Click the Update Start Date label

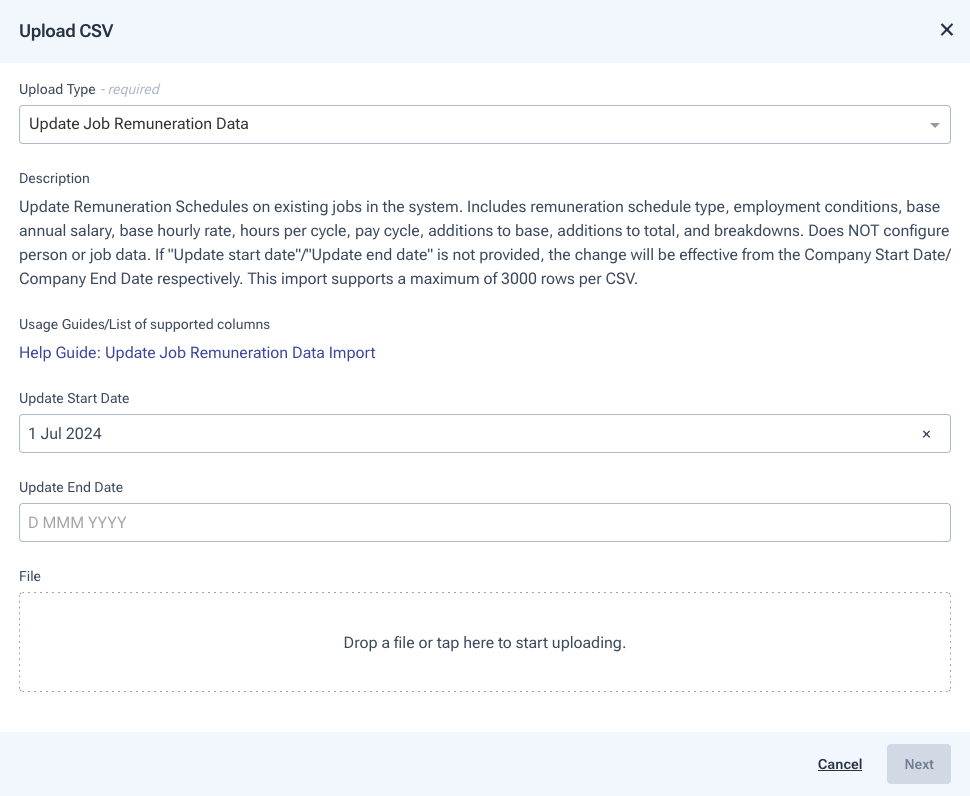click(74, 398)
